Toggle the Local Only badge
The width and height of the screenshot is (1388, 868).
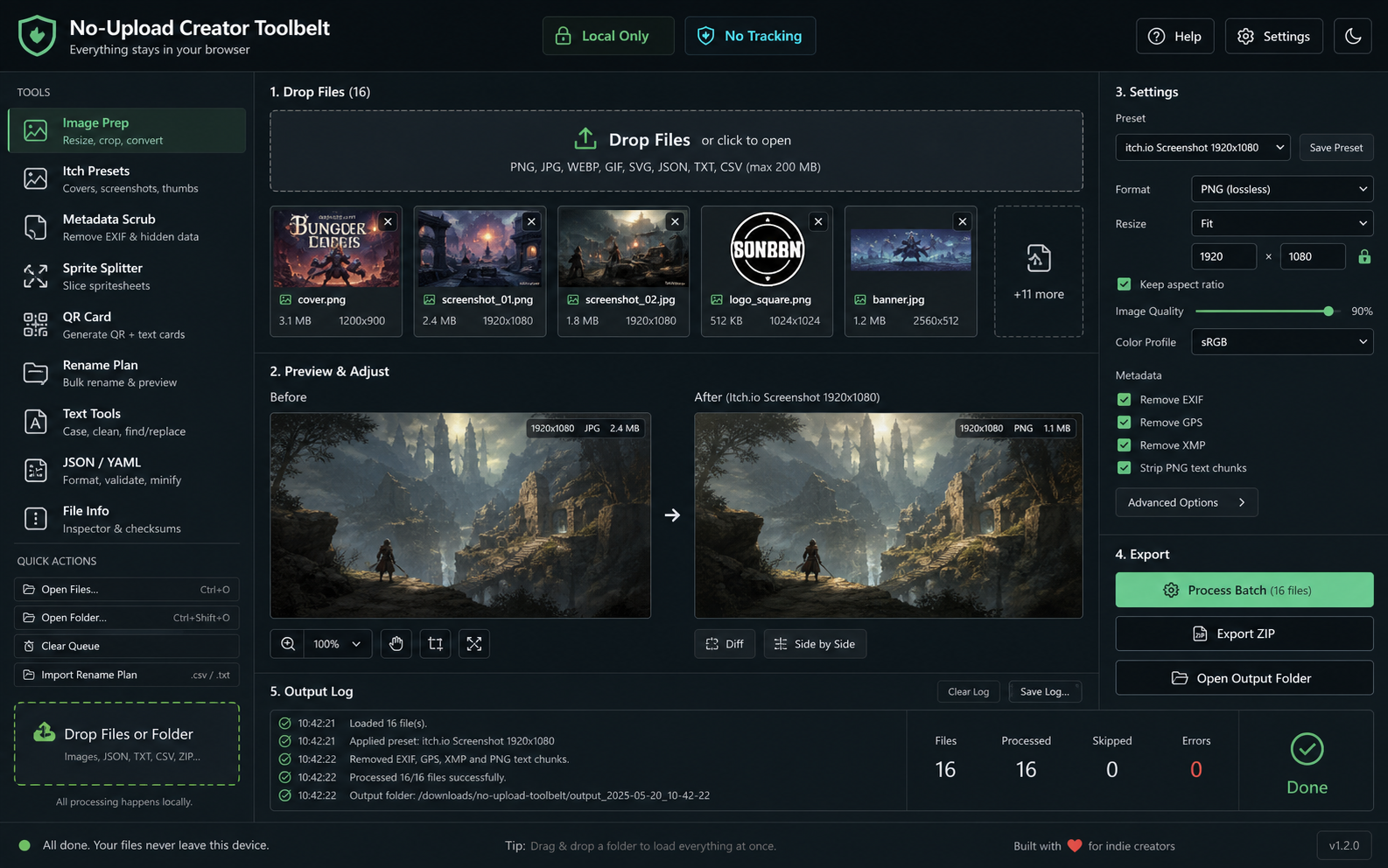[x=608, y=36]
